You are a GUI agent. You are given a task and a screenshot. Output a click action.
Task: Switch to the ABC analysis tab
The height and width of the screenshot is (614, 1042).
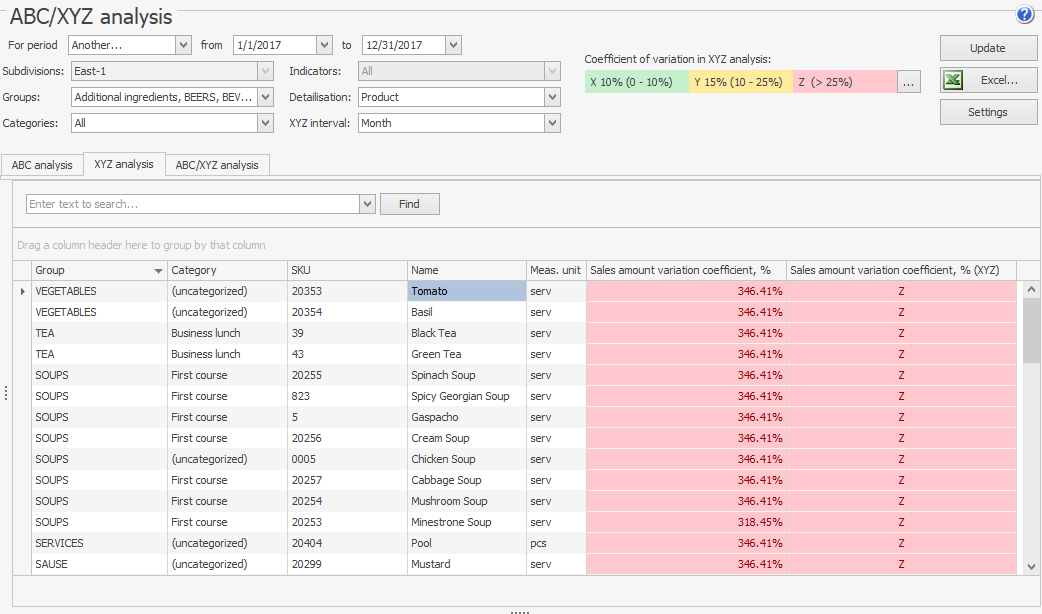tap(42, 165)
